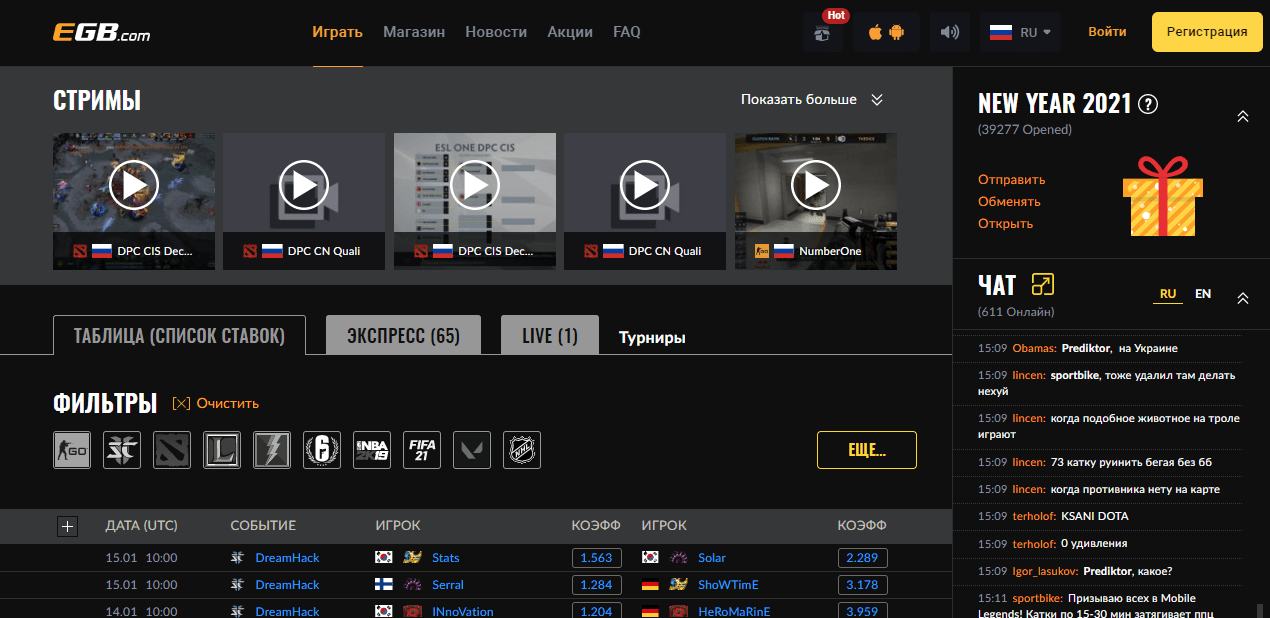Screen dimensions: 1270x618
Task: Click chat username Igor_lasukov
Action: (x=1046, y=572)
